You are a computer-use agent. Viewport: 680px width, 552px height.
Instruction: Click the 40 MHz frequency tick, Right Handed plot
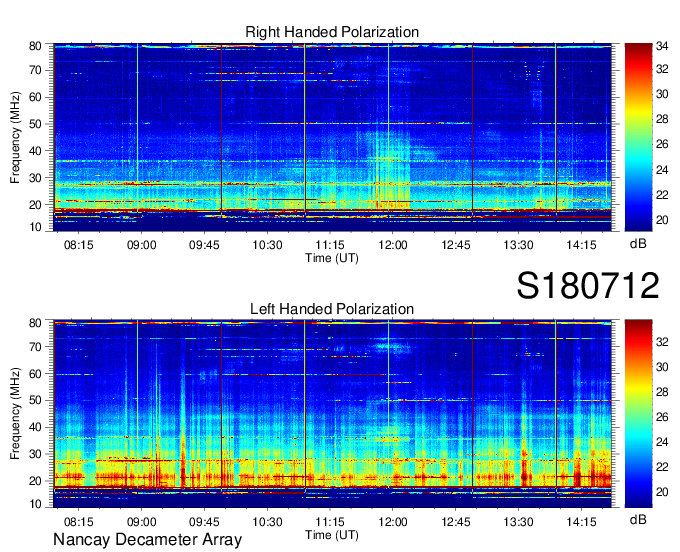35,151
